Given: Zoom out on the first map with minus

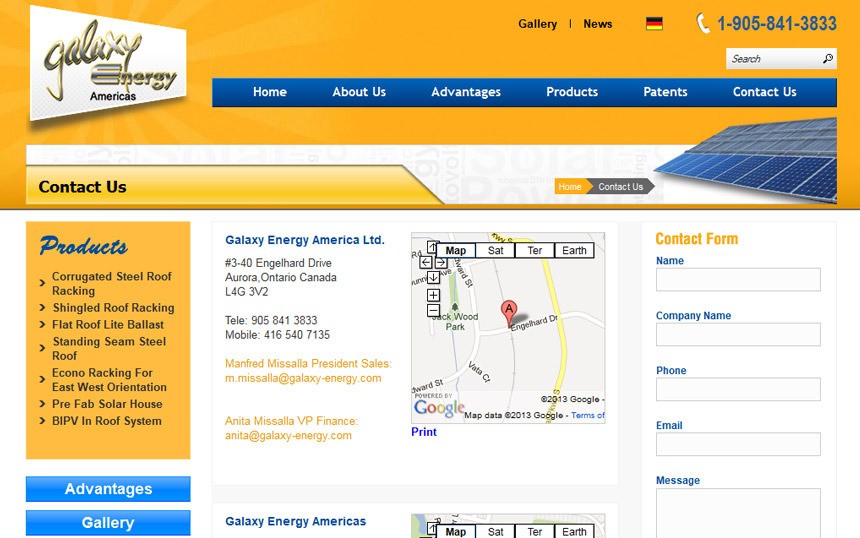Looking at the screenshot, I should [x=433, y=310].
